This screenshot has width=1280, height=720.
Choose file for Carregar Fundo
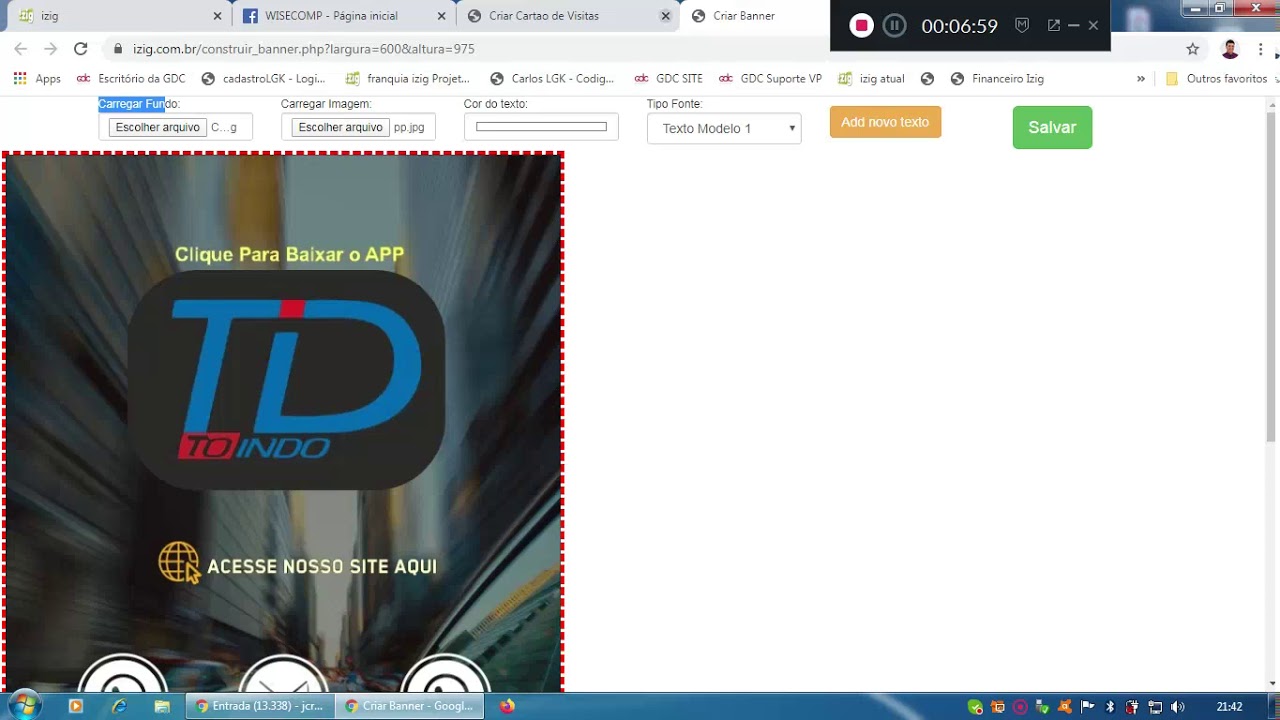coord(157,127)
